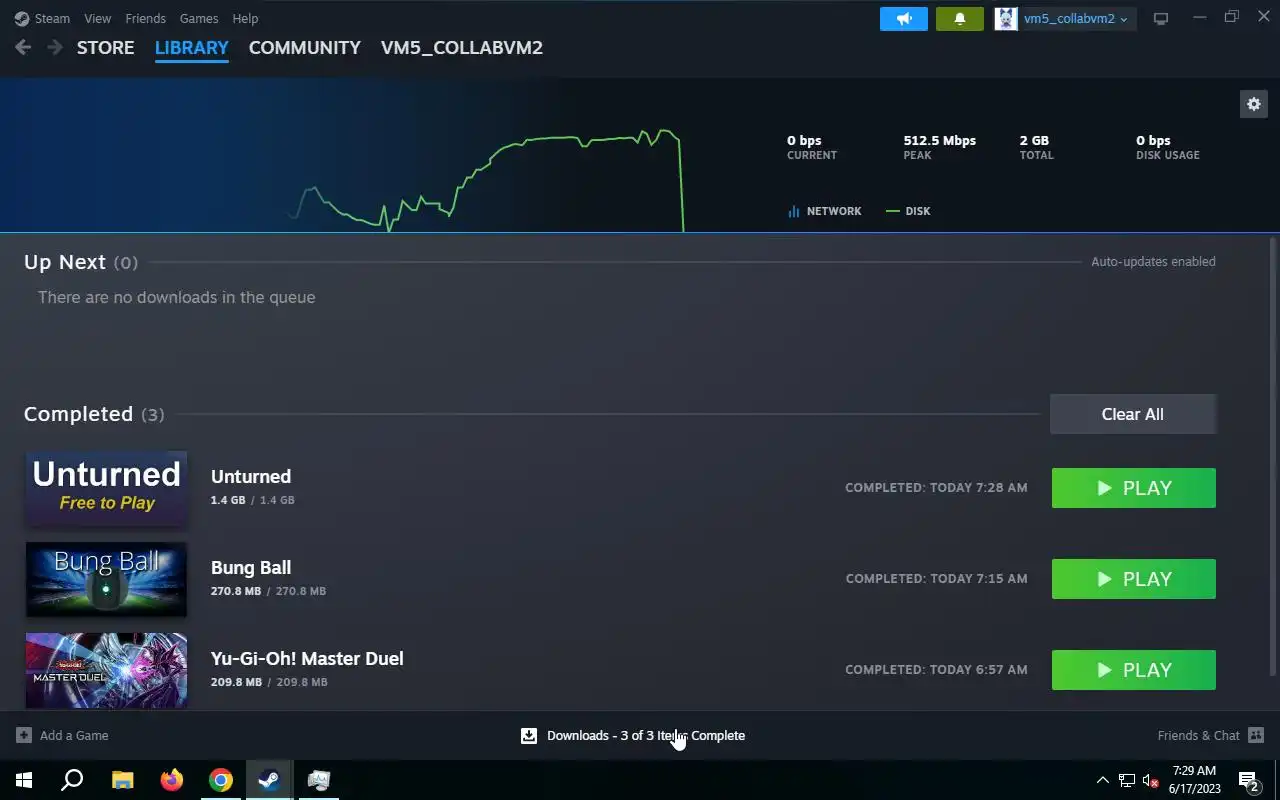Image resolution: width=1280 pixels, height=800 pixels.
Task: Play Unturned
Action: (1134, 488)
